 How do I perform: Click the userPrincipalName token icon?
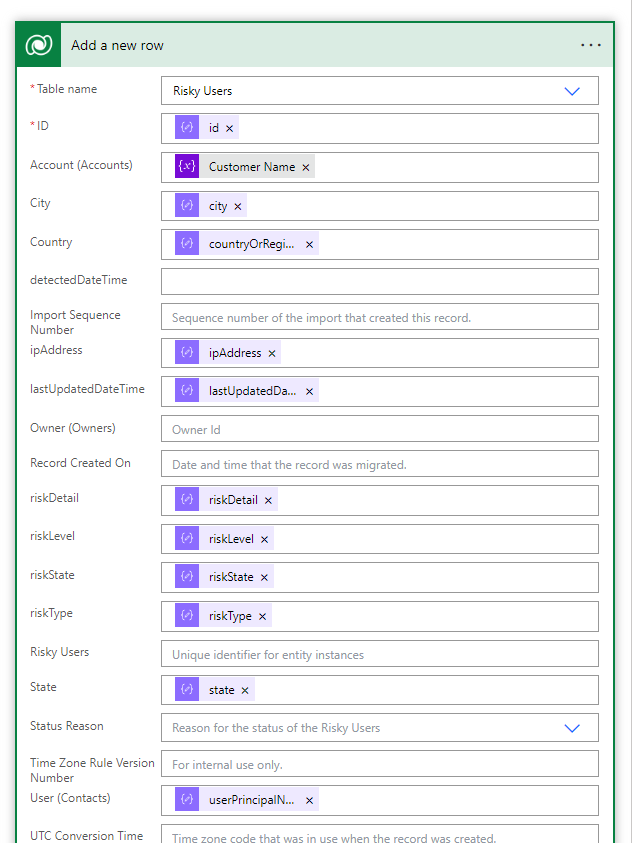[187, 800]
